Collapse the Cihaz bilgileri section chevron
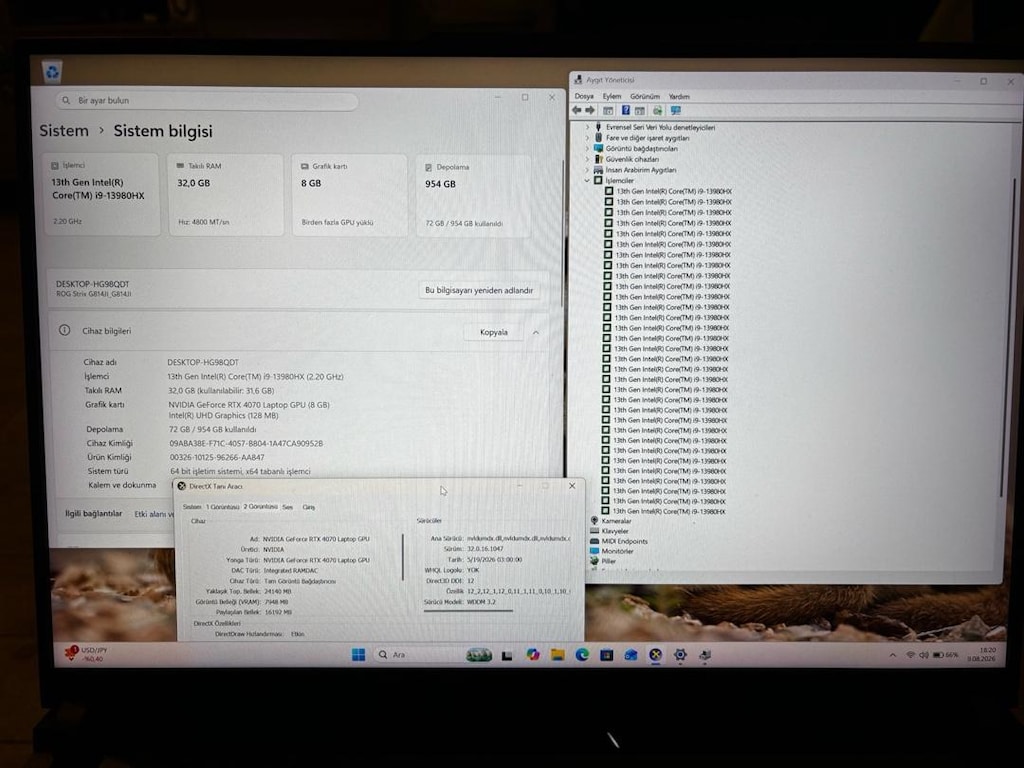 tap(536, 332)
